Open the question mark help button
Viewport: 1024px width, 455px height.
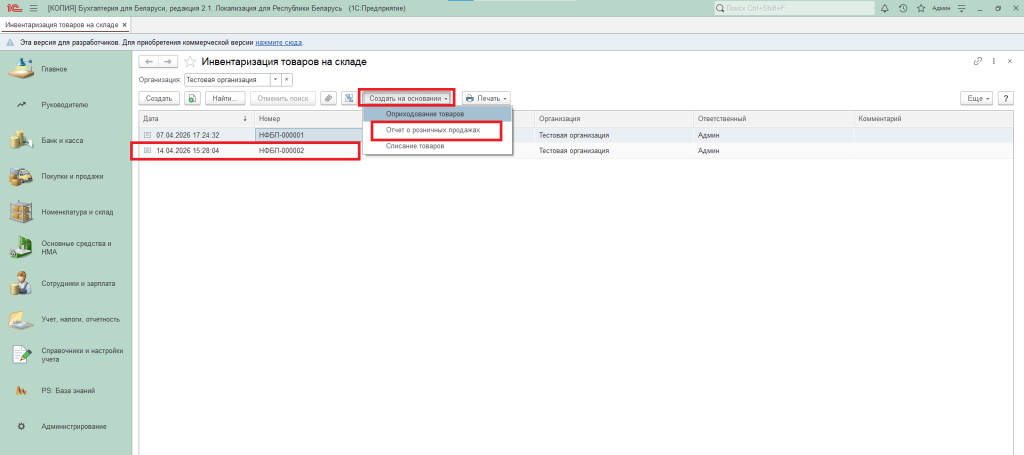1007,98
